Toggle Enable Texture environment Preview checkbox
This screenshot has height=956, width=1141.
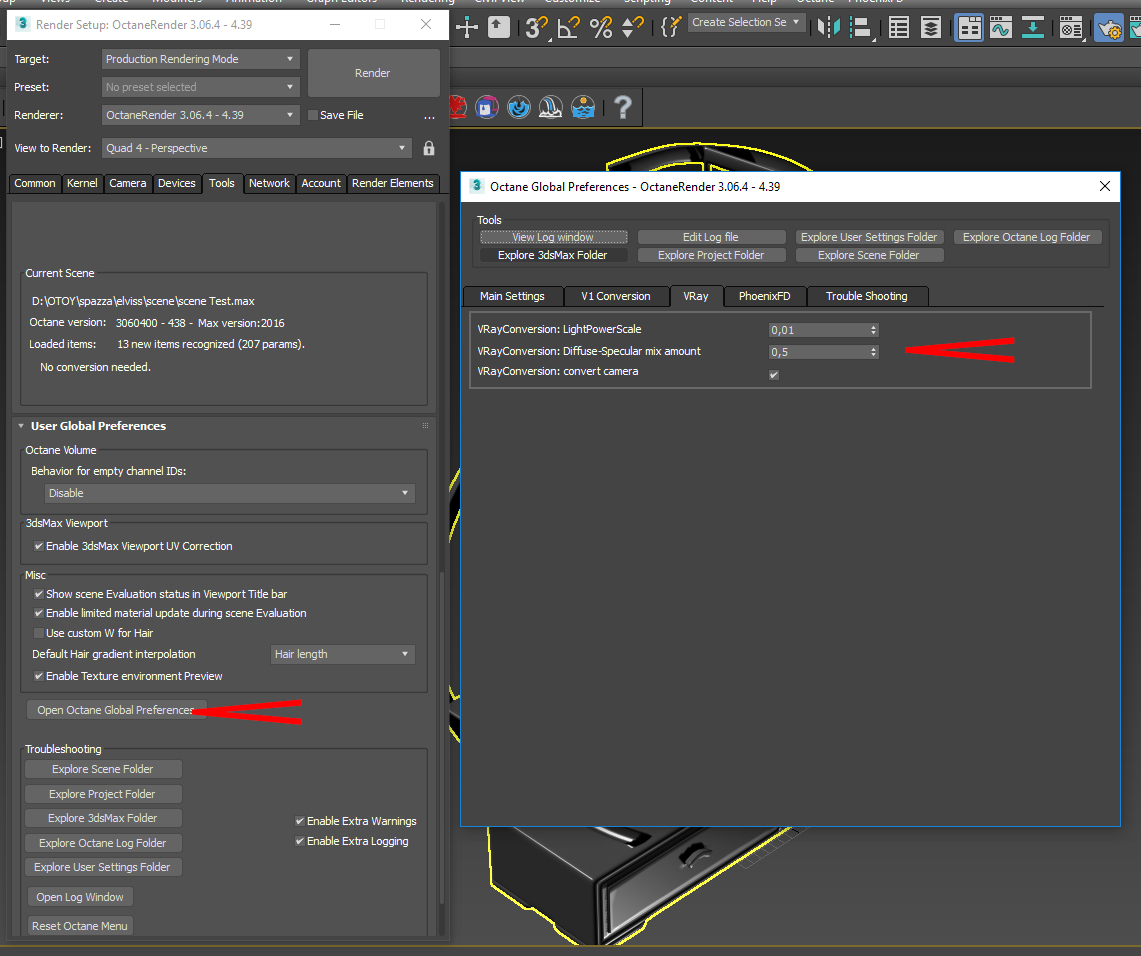(39, 676)
